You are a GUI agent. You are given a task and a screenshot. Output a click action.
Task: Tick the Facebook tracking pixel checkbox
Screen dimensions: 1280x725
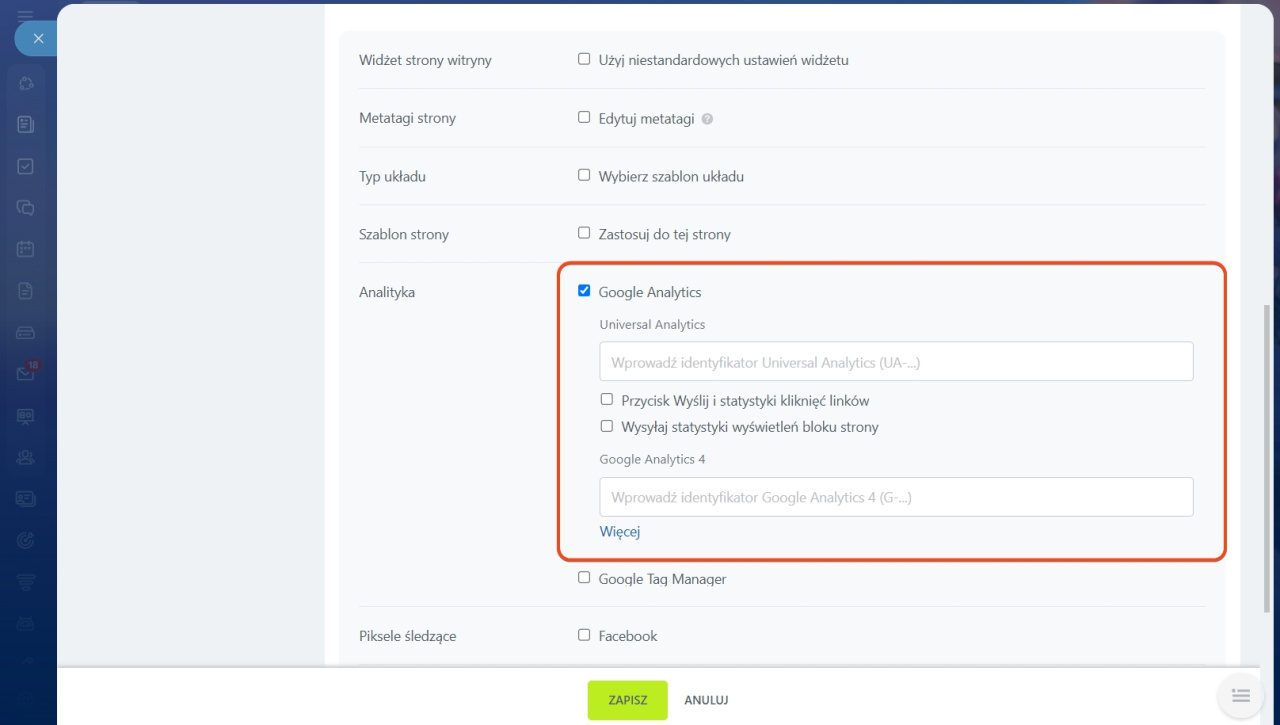tap(584, 634)
